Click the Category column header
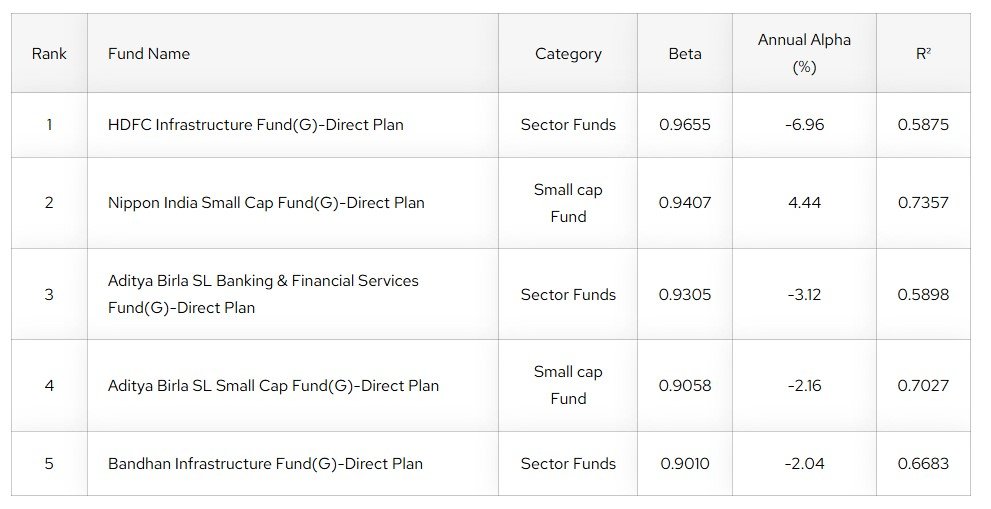 (568, 54)
